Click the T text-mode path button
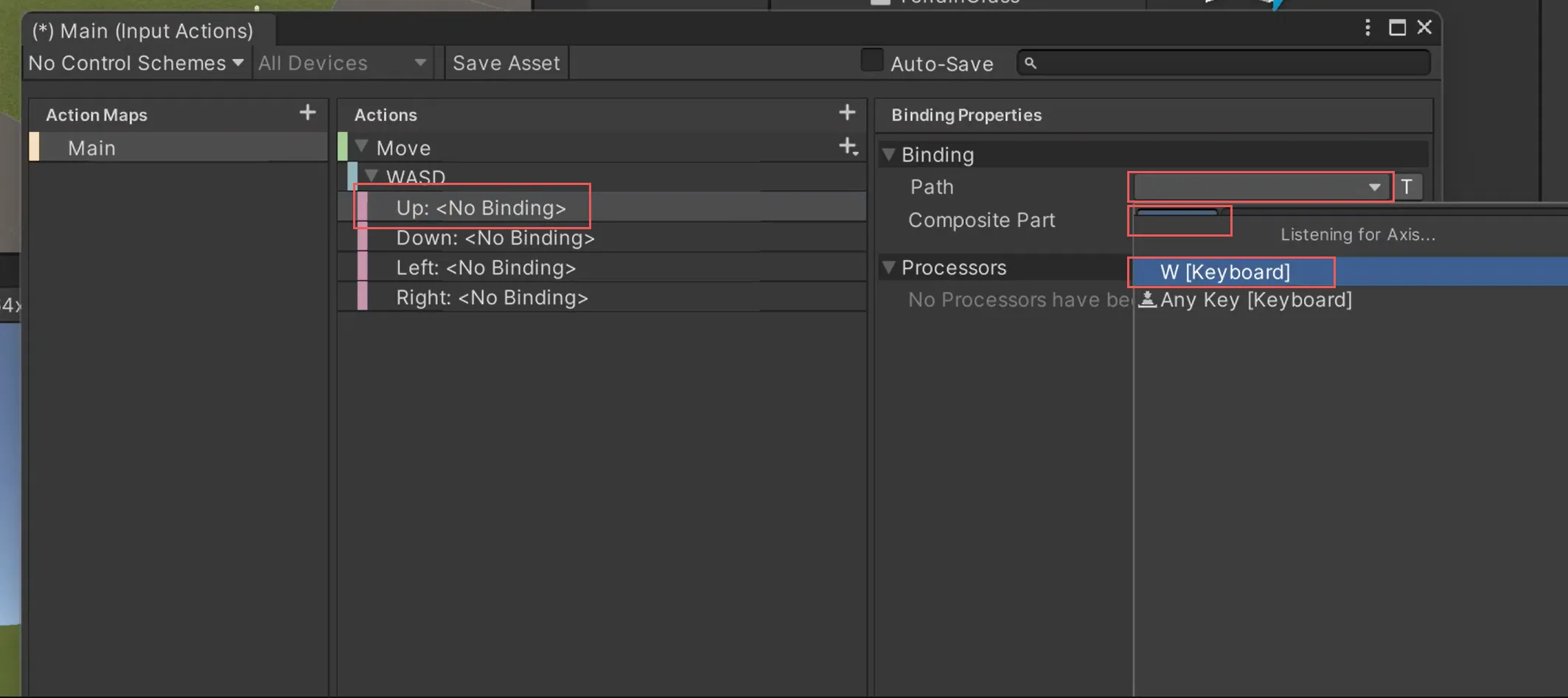1568x698 pixels. coord(1407,187)
